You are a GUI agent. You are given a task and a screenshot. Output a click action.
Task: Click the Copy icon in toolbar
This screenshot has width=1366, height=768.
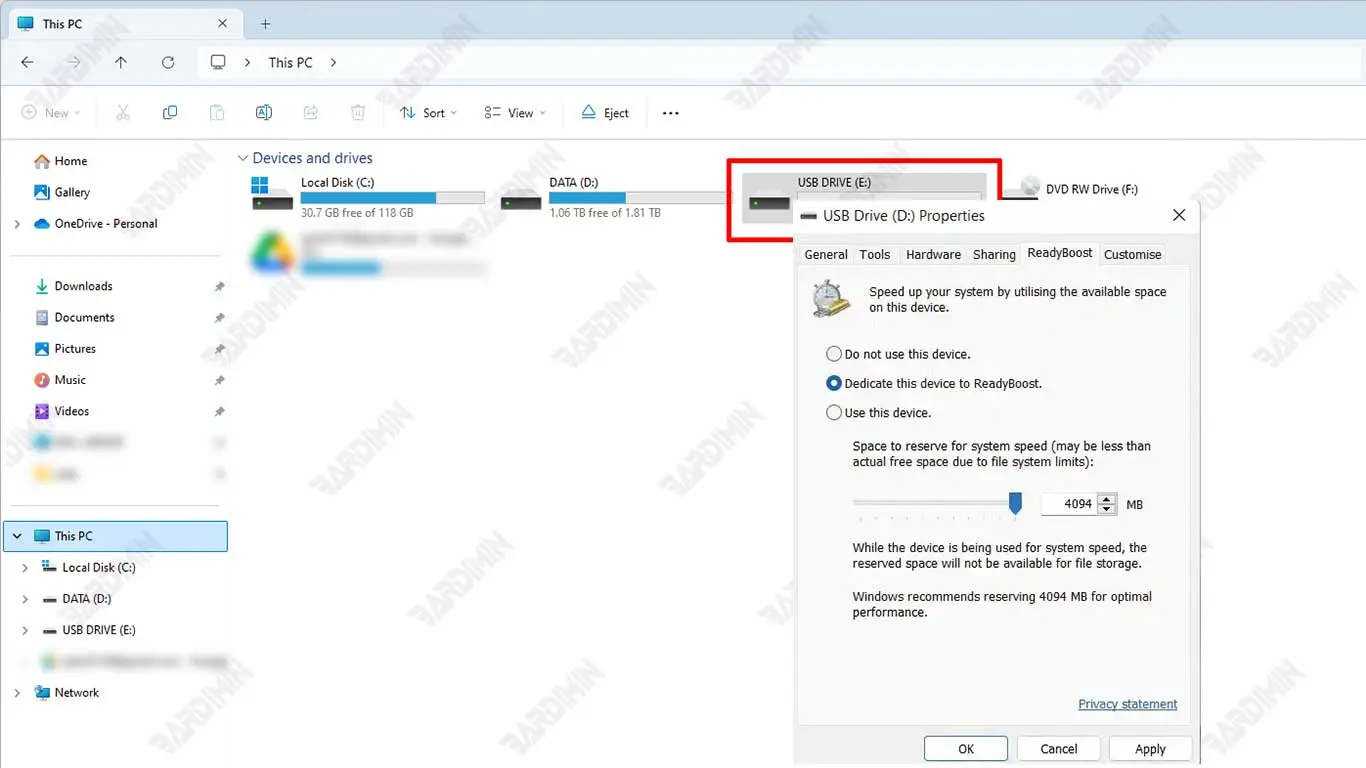170,113
